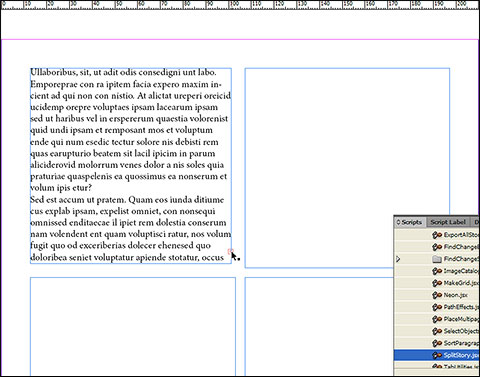Switch to the Scripts panel tab
This screenshot has height=377, width=480.
pos(409,222)
